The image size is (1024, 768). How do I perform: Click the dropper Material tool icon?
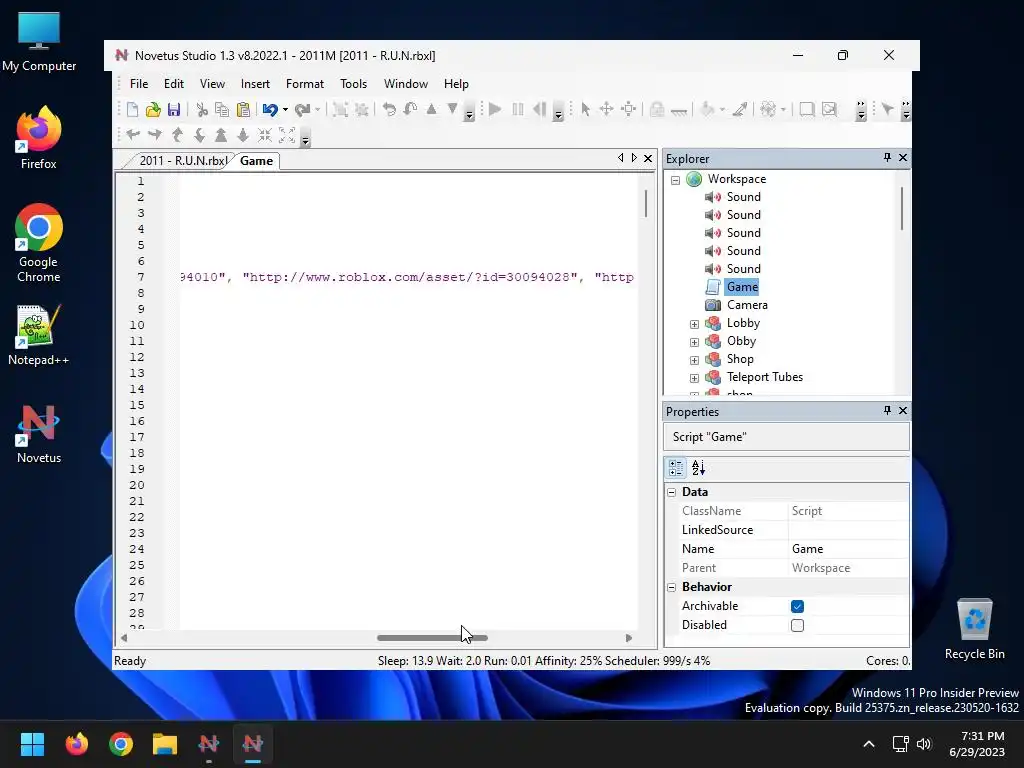pyautogui.click(x=740, y=110)
